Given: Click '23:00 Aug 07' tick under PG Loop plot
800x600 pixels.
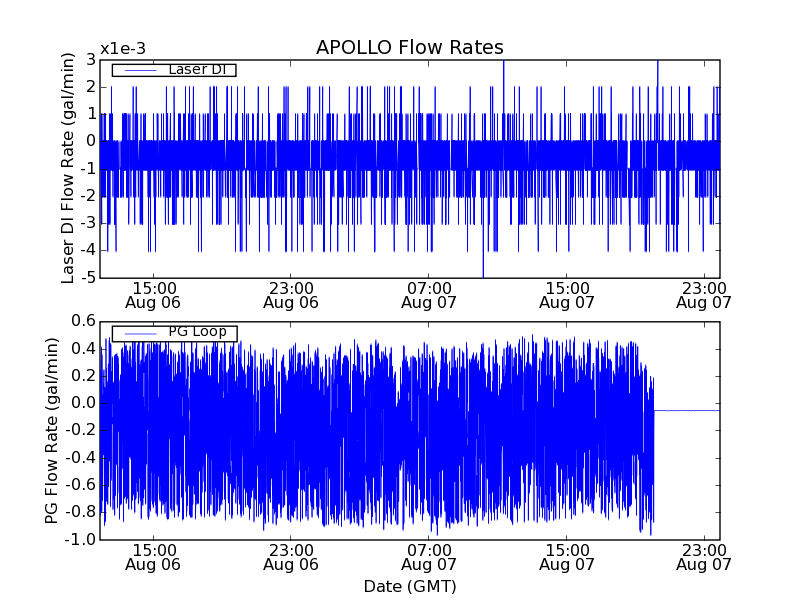Looking at the screenshot, I should pyautogui.click(x=704, y=557).
